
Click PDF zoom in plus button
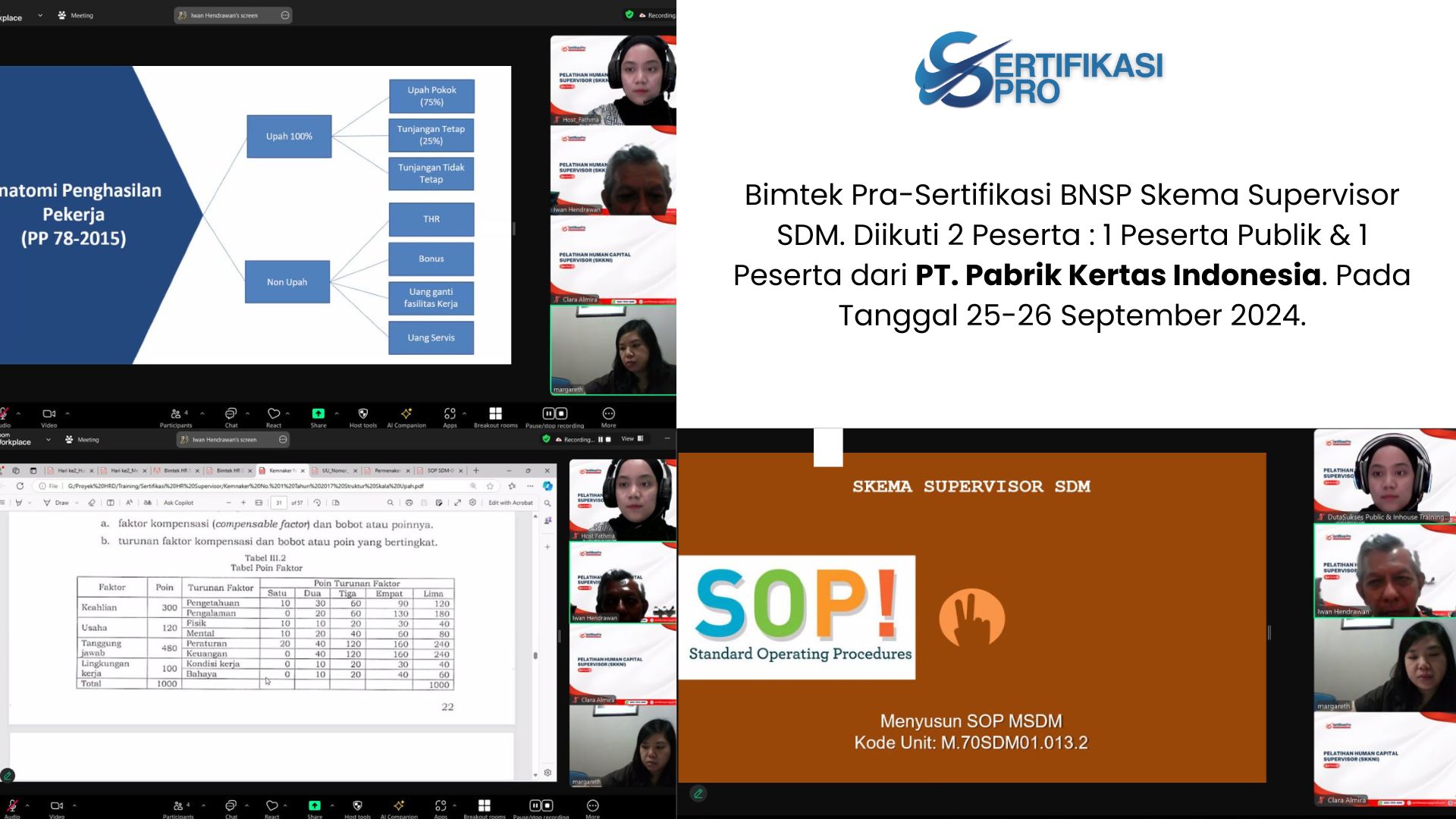[243, 503]
